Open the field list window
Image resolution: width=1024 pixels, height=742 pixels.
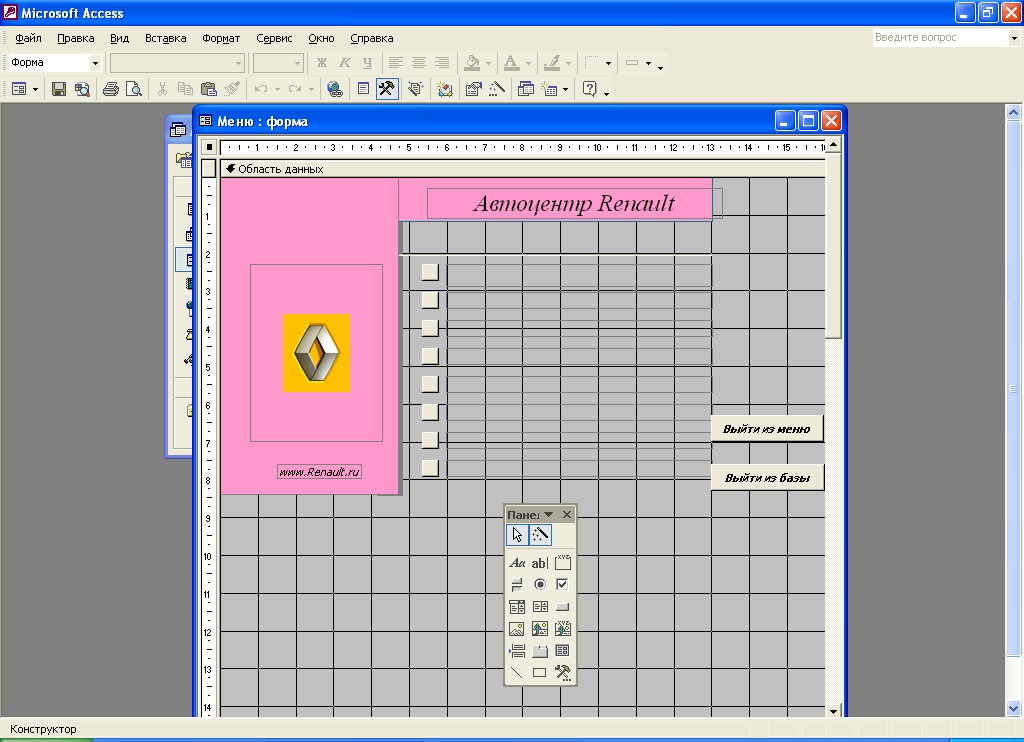pyautogui.click(x=364, y=89)
